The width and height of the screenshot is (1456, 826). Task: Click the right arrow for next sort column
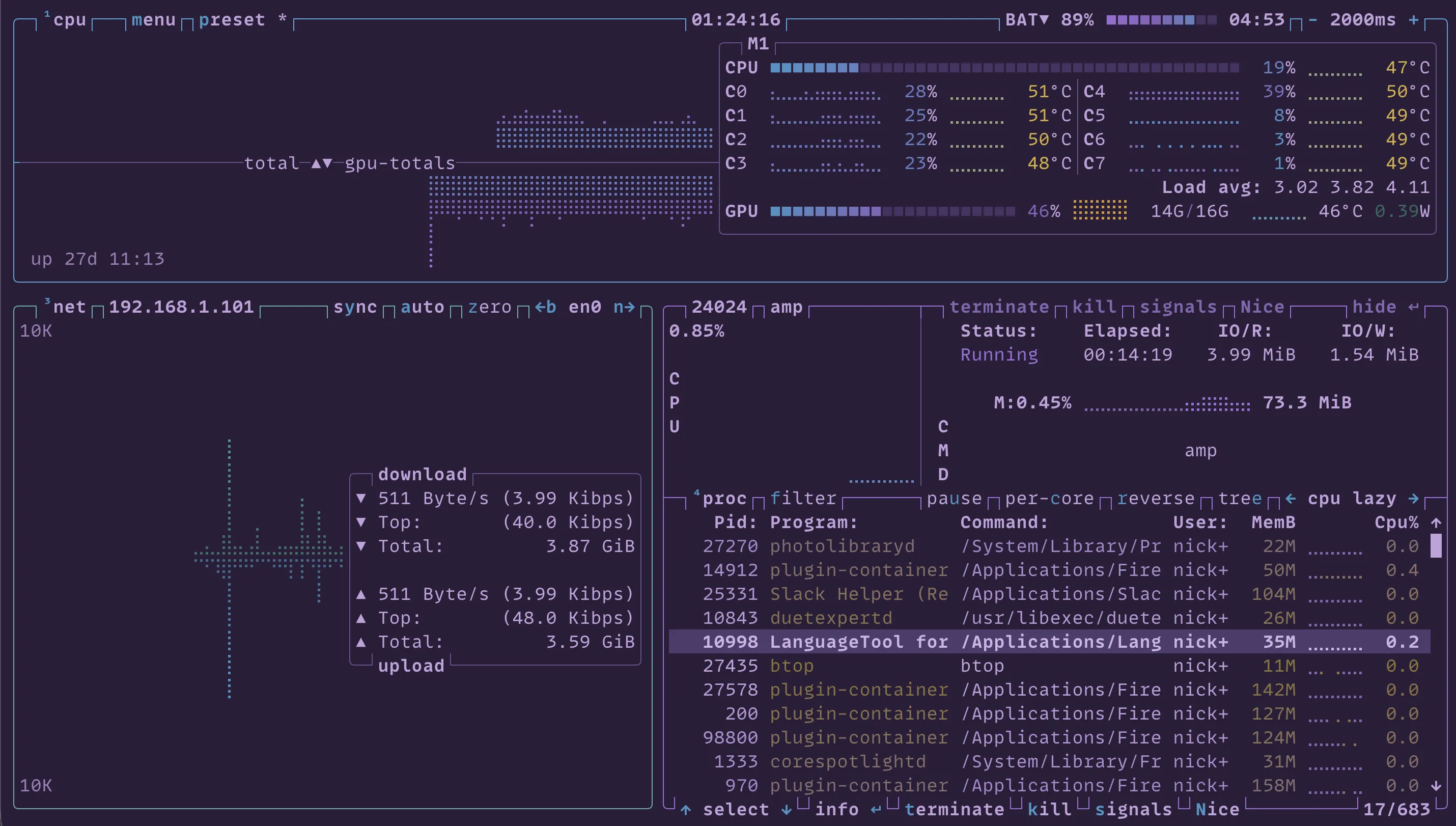click(1413, 499)
